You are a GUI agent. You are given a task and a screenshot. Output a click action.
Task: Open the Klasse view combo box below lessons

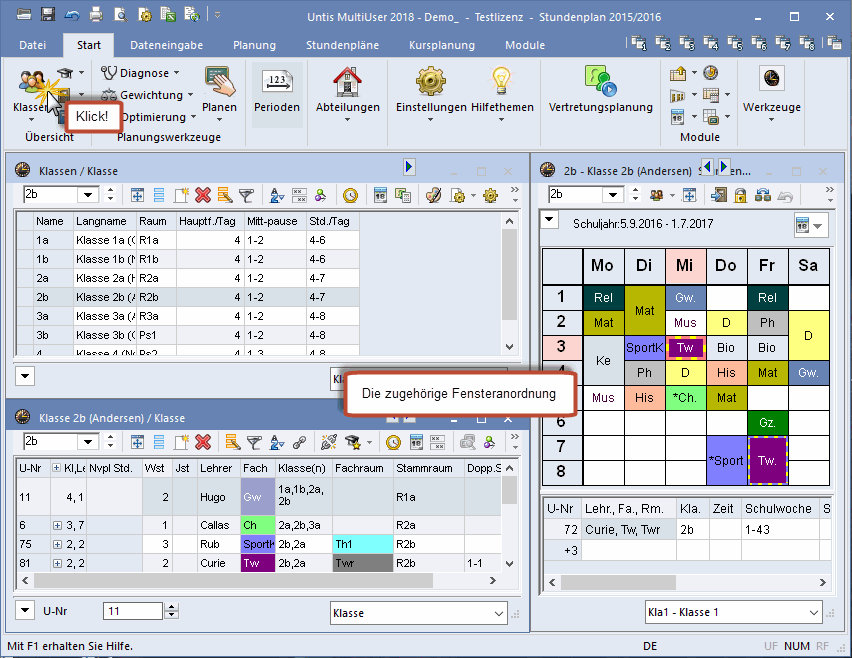(418, 613)
